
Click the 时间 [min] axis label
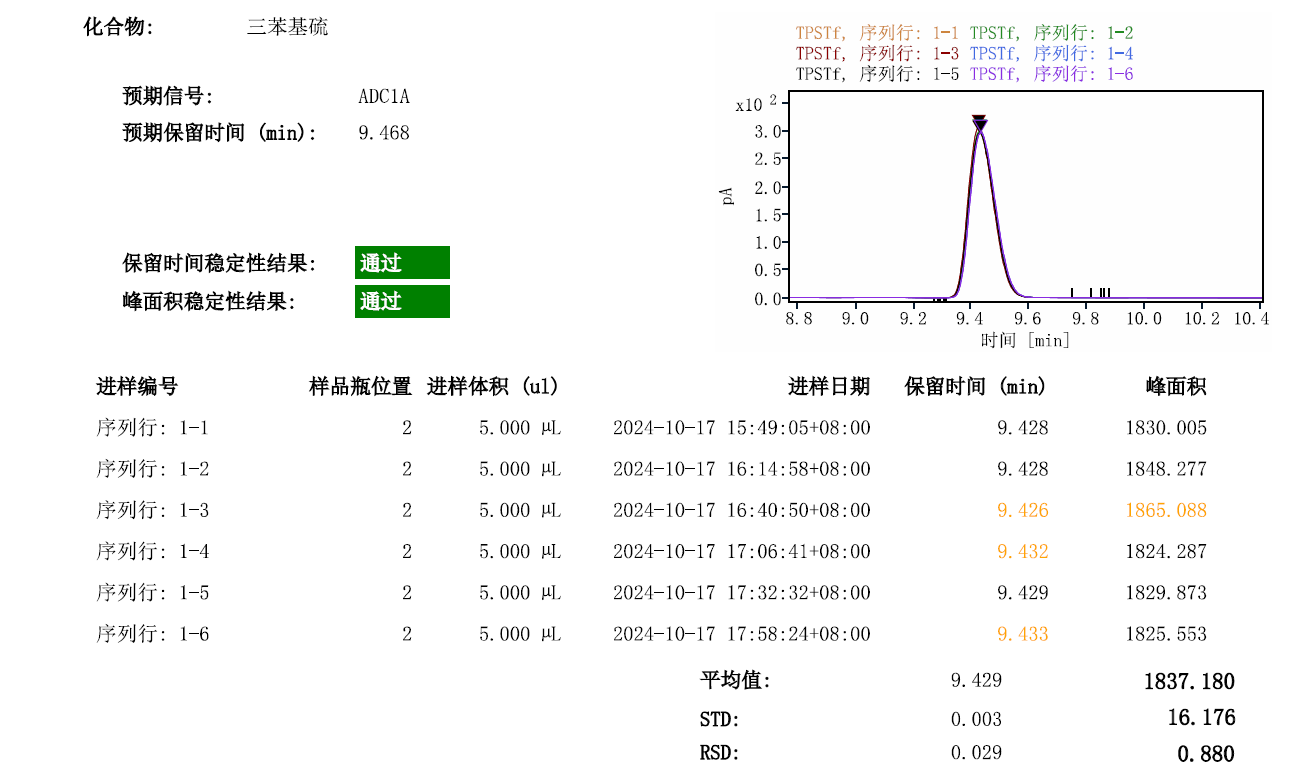tap(1025, 340)
